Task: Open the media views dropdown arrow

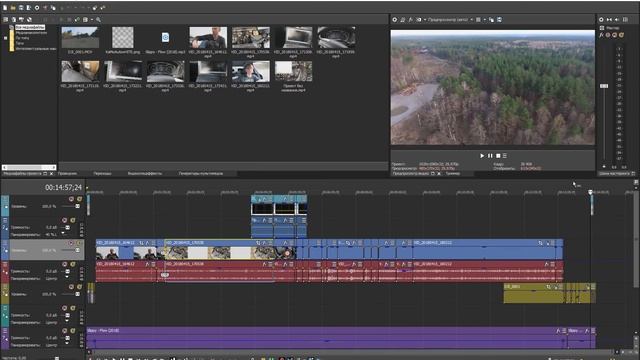Action: pyautogui.click(x=91, y=20)
